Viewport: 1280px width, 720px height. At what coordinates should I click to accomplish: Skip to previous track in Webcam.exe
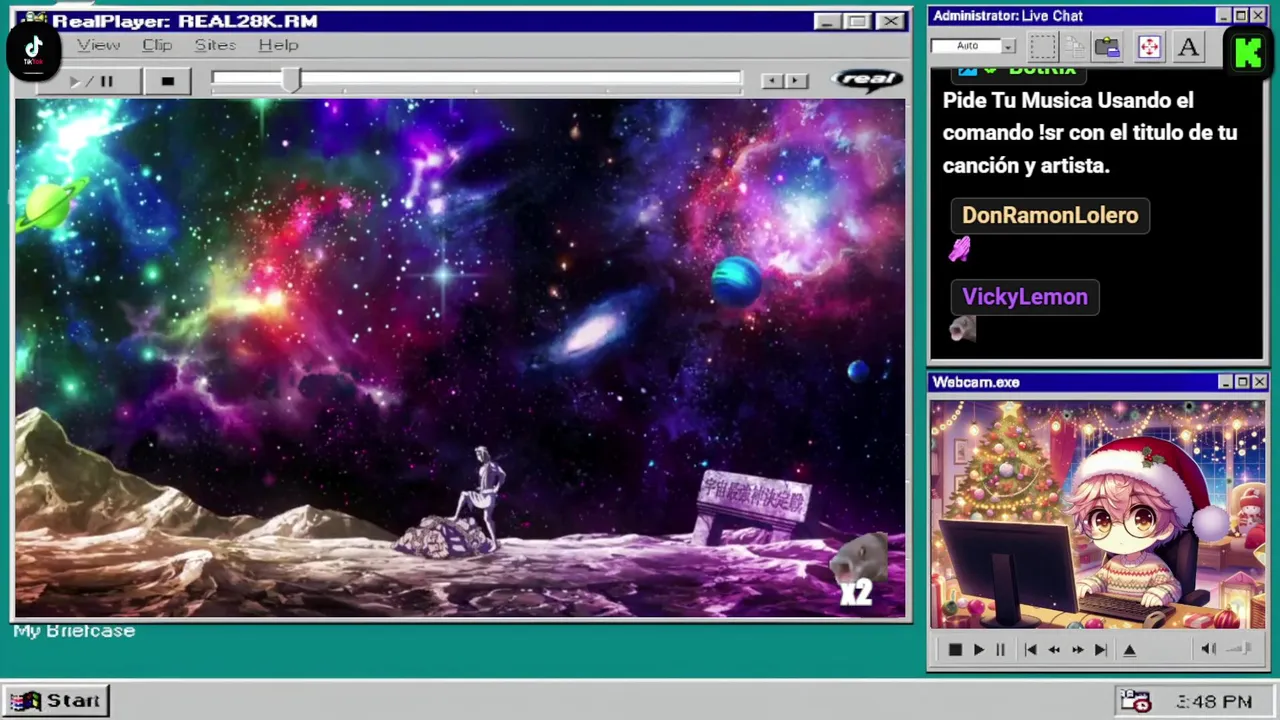(1030, 650)
